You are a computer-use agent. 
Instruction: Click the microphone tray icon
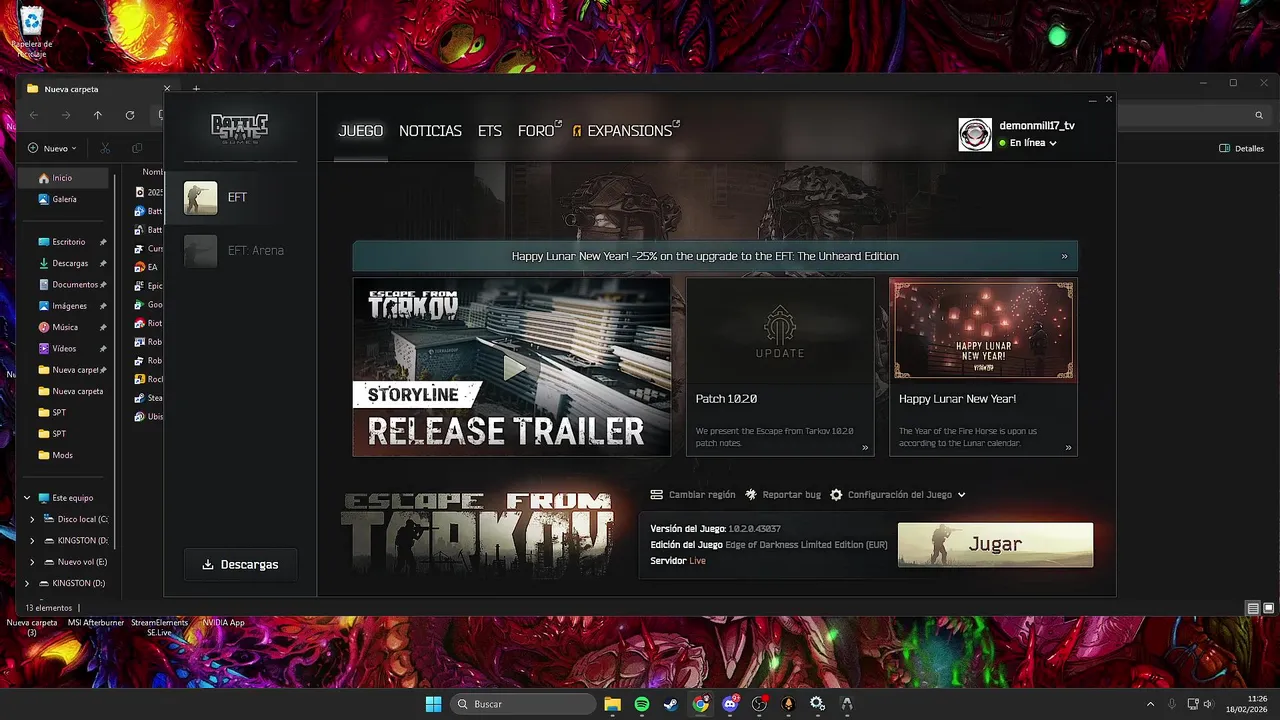coord(1172,704)
